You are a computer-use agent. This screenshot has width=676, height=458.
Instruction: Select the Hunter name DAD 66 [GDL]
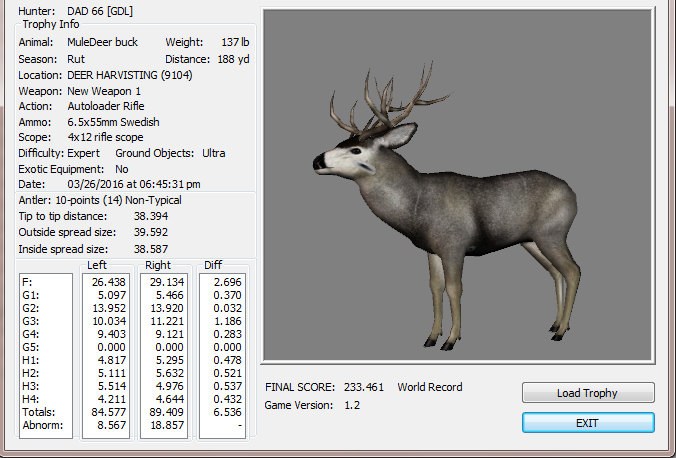point(98,10)
